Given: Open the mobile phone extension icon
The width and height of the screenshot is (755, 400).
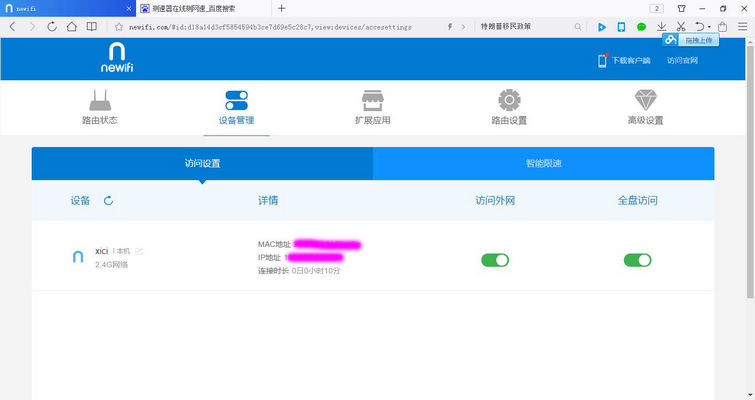Looking at the screenshot, I should 621,27.
